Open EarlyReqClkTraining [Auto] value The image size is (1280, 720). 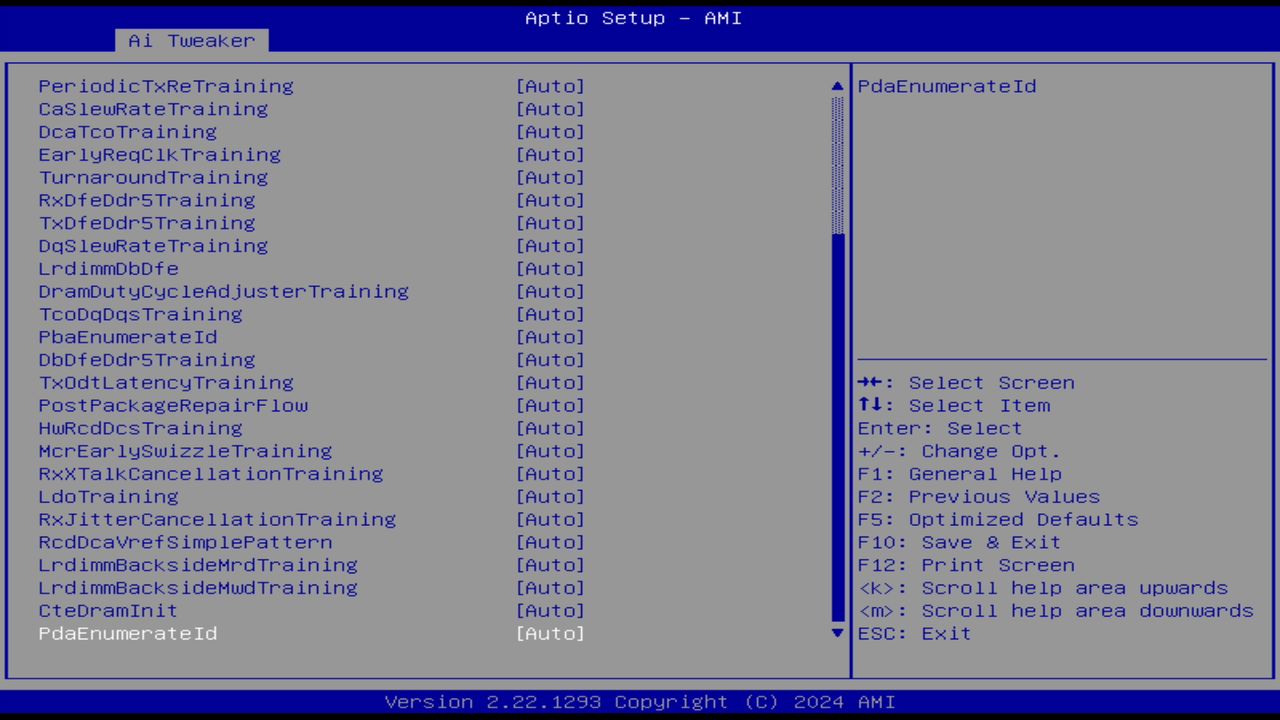[x=550, y=155]
